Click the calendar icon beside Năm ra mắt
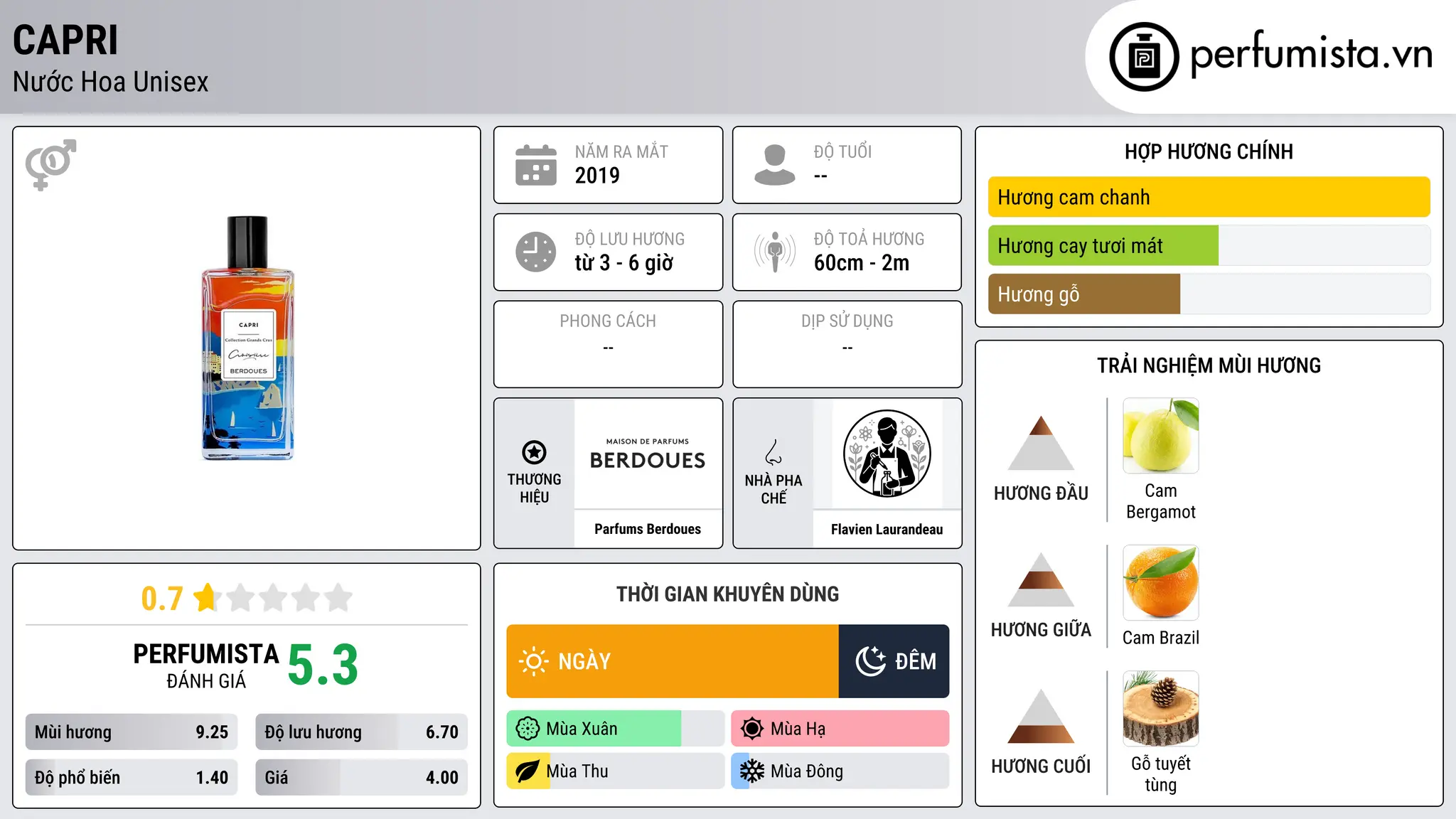Screen dimensions: 1456x819 [536, 165]
